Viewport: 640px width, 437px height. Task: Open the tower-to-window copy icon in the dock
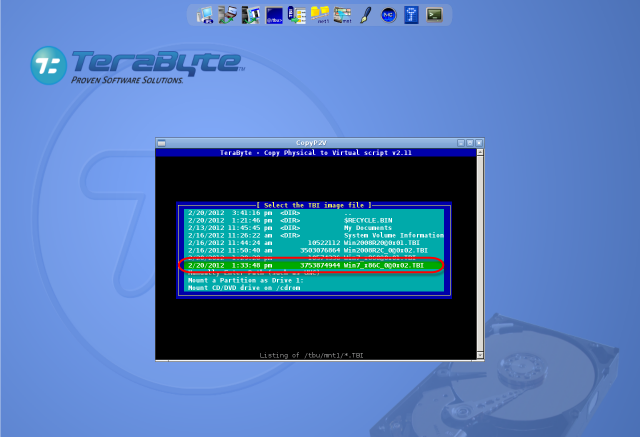[251, 15]
